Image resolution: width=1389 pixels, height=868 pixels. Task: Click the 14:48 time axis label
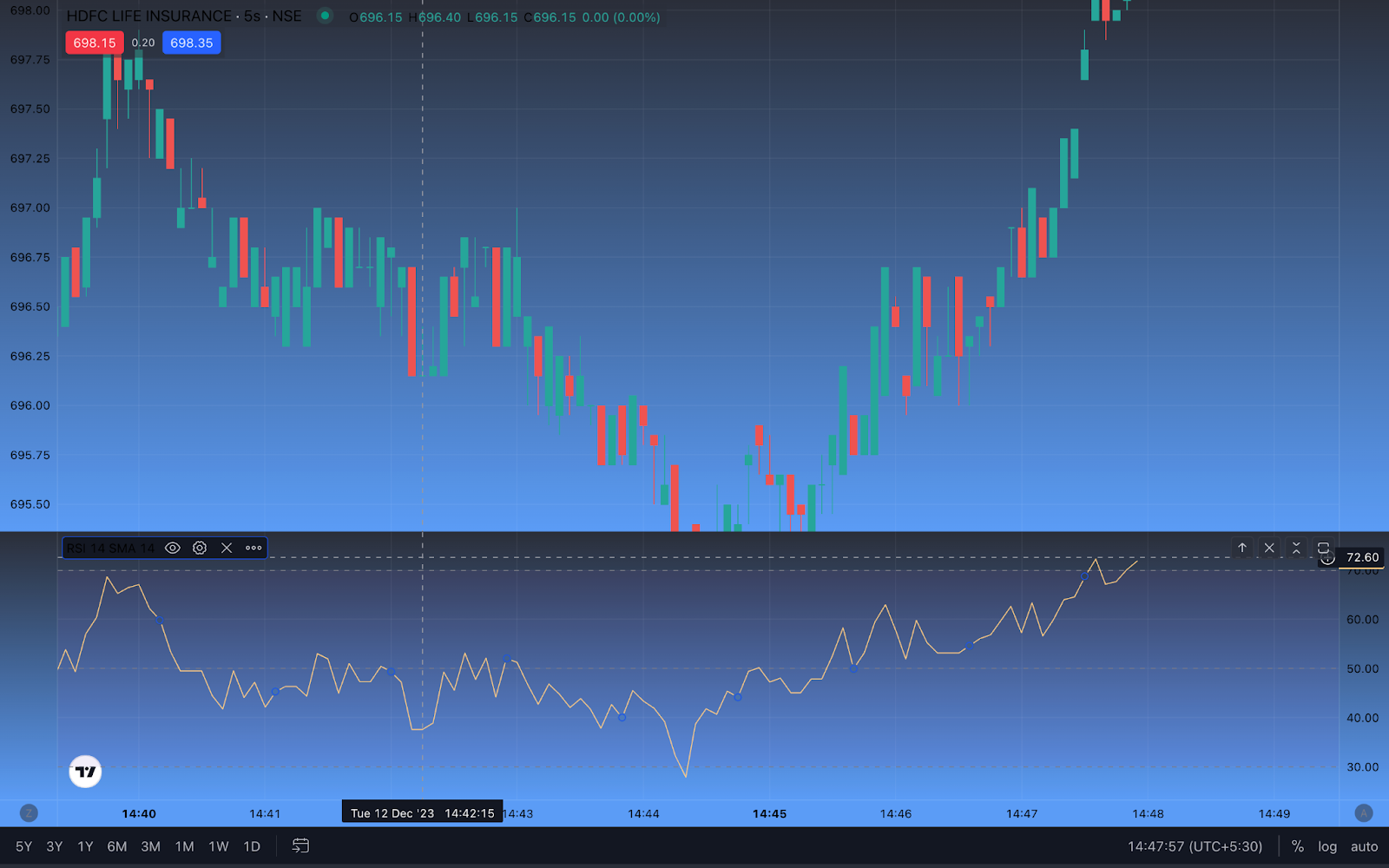pos(1148,813)
